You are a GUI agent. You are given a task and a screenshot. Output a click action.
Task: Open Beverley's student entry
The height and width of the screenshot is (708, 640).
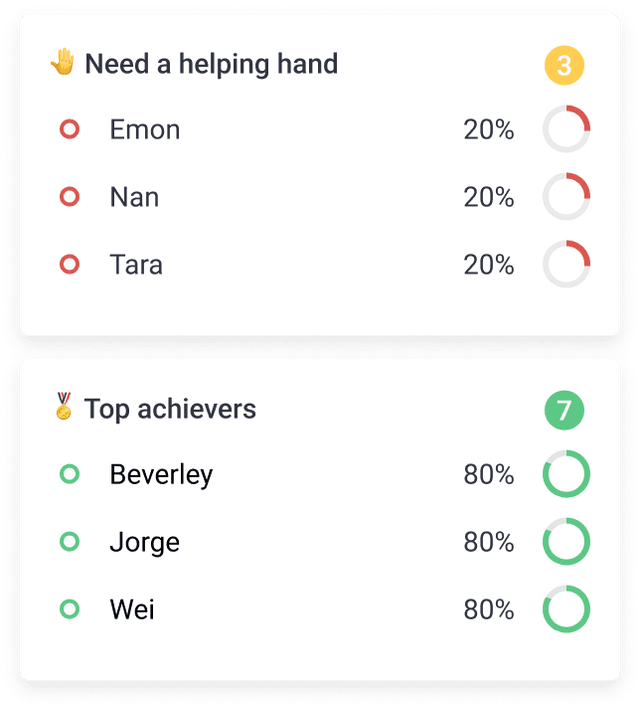click(161, 474)
